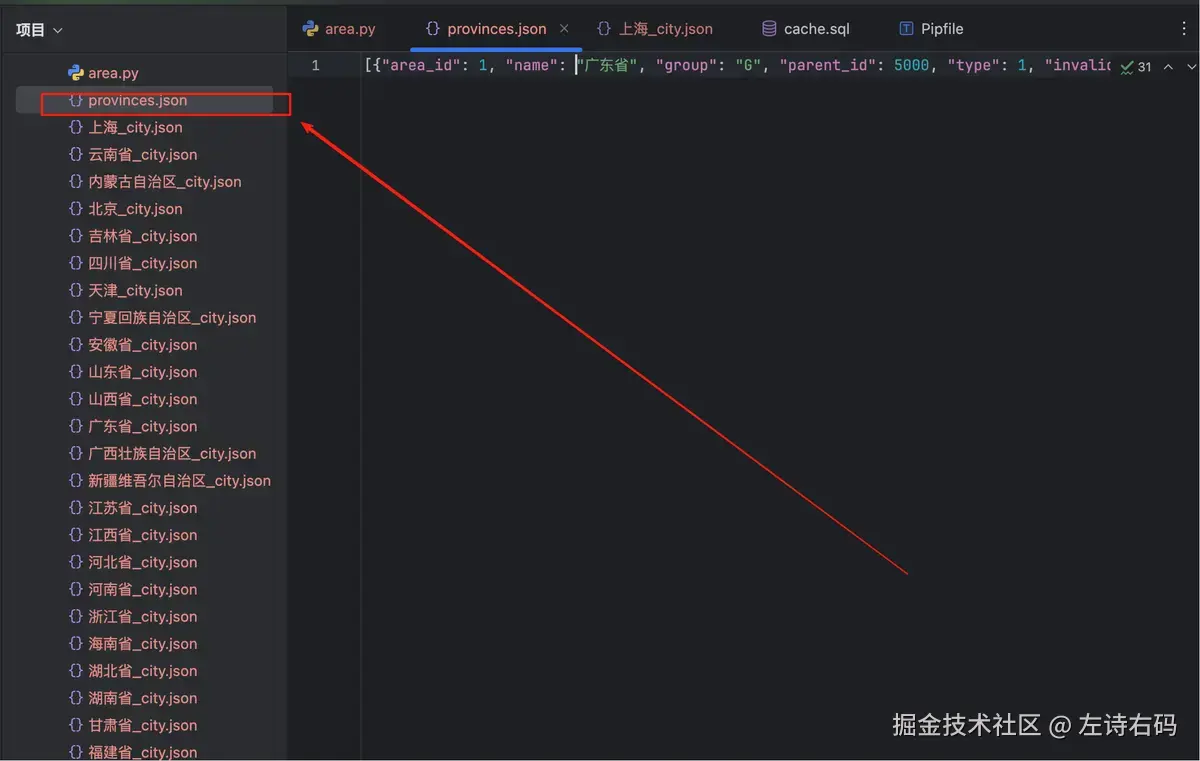Click the green inspections checkmark showing 31
Viewport: 1200px width, 761px height.
point(1129,65)
